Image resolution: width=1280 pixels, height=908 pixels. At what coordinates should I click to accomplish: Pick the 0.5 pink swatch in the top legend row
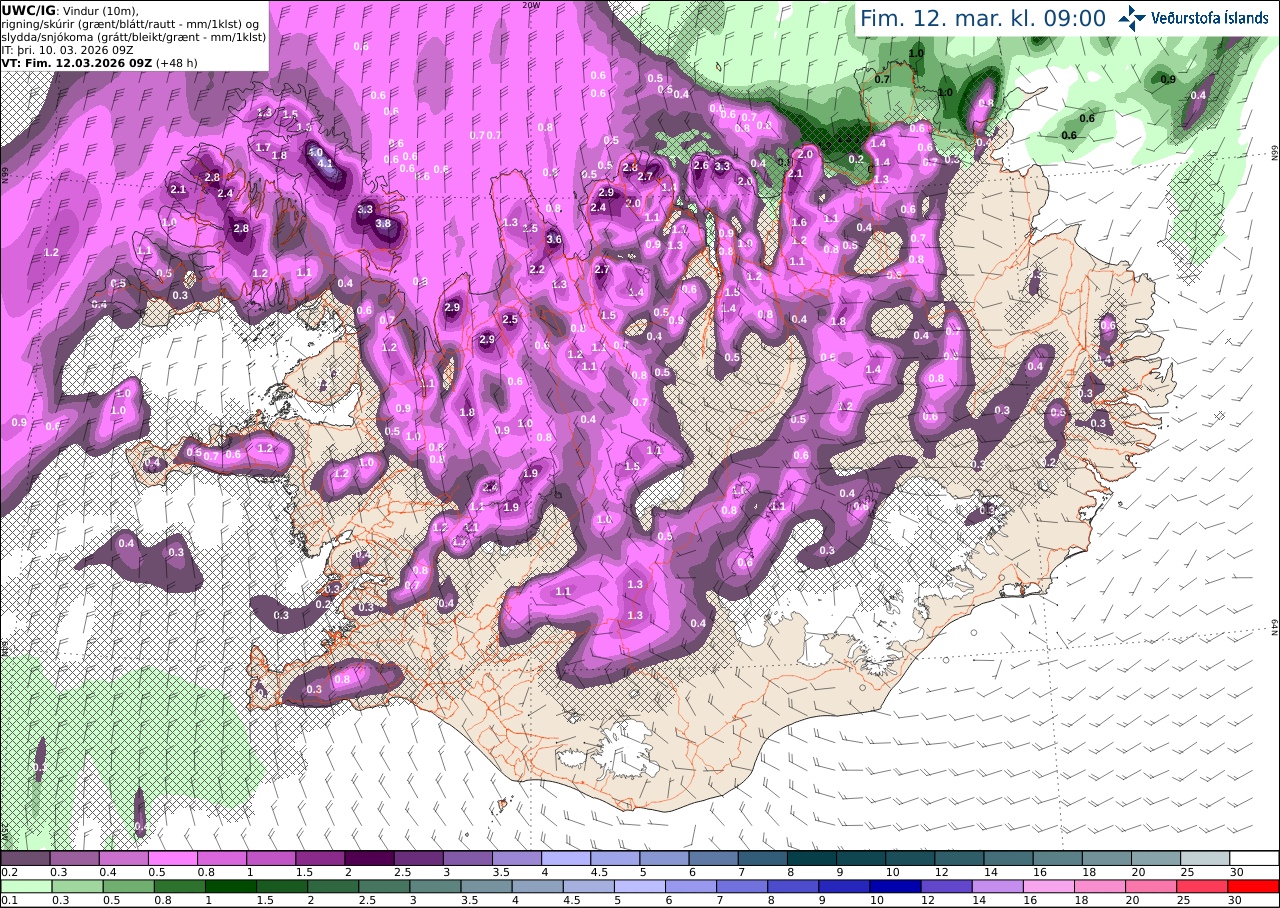tap(172, 858)
